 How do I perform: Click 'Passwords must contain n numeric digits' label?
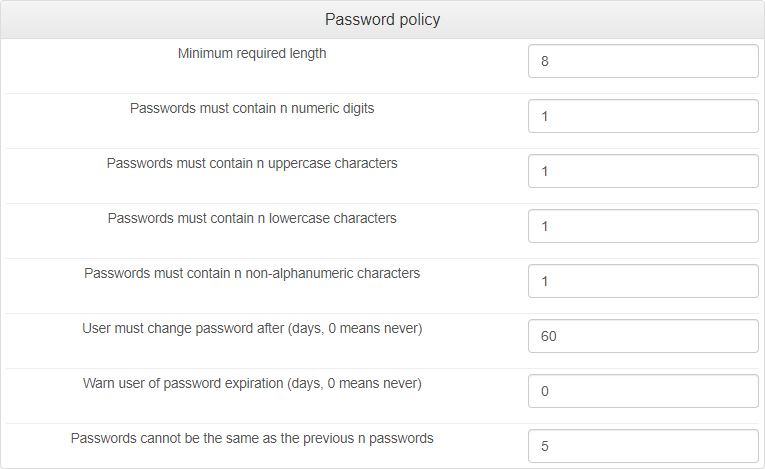[x=252, y=108]
